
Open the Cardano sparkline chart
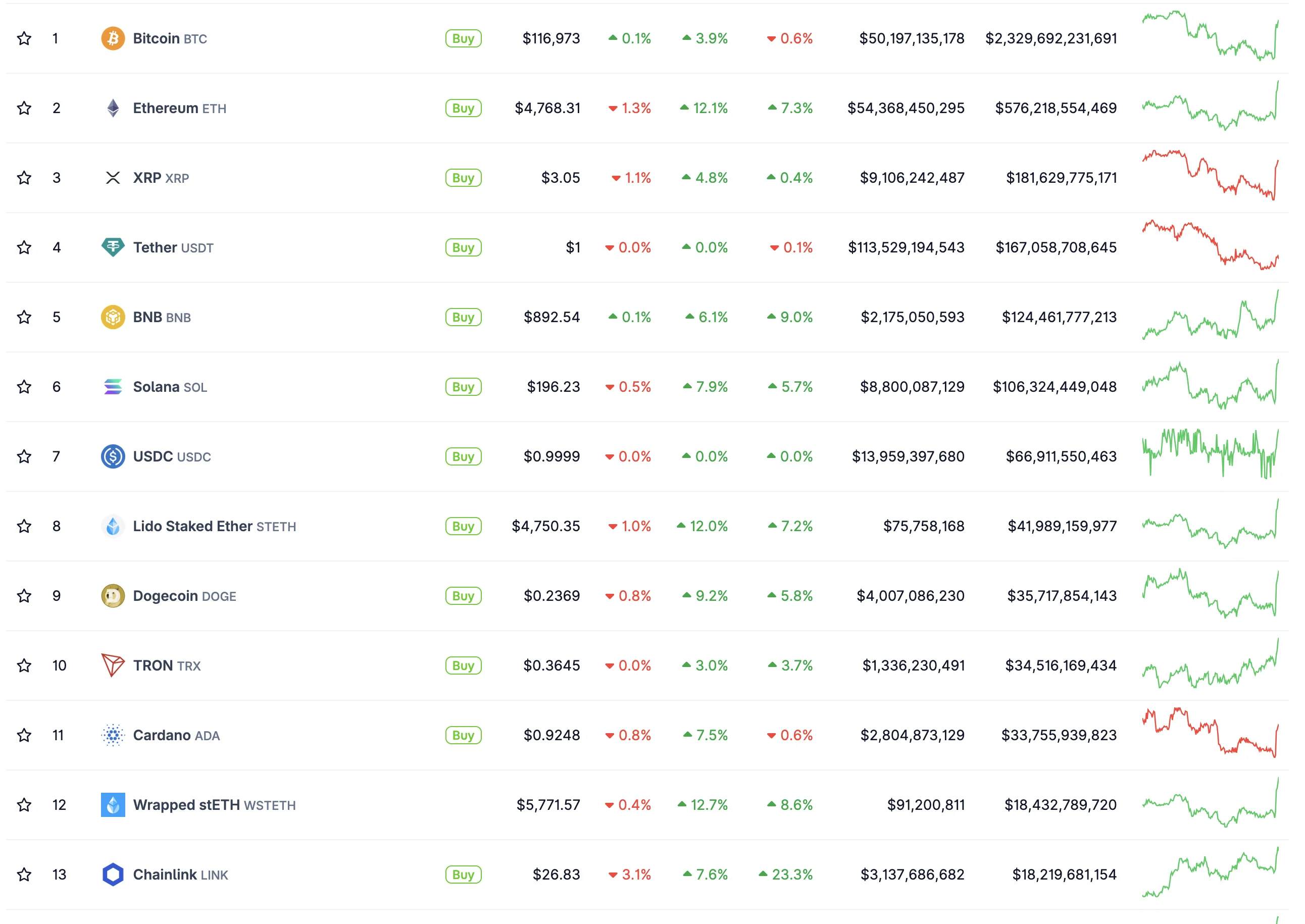tap(1211, 732)
